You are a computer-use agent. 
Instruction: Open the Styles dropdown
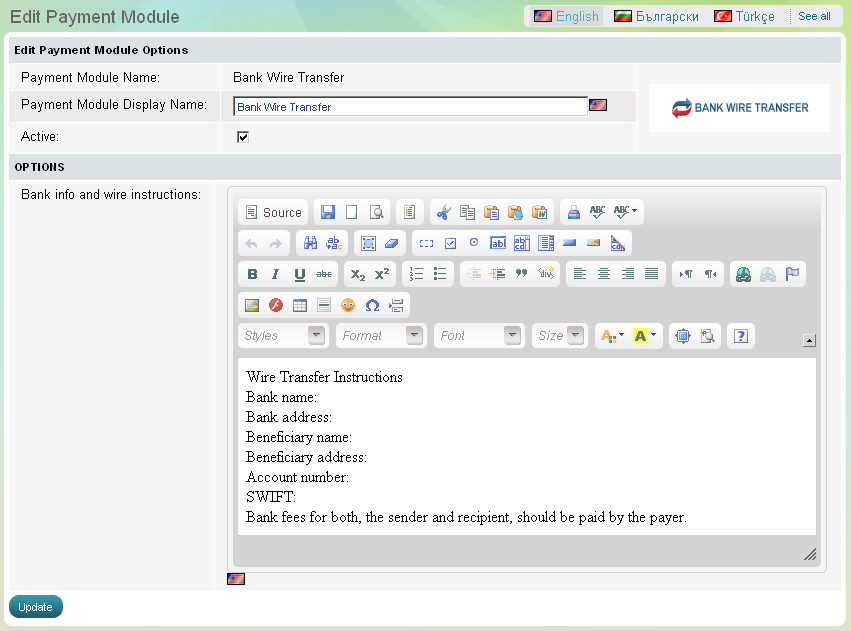(283, 336)
